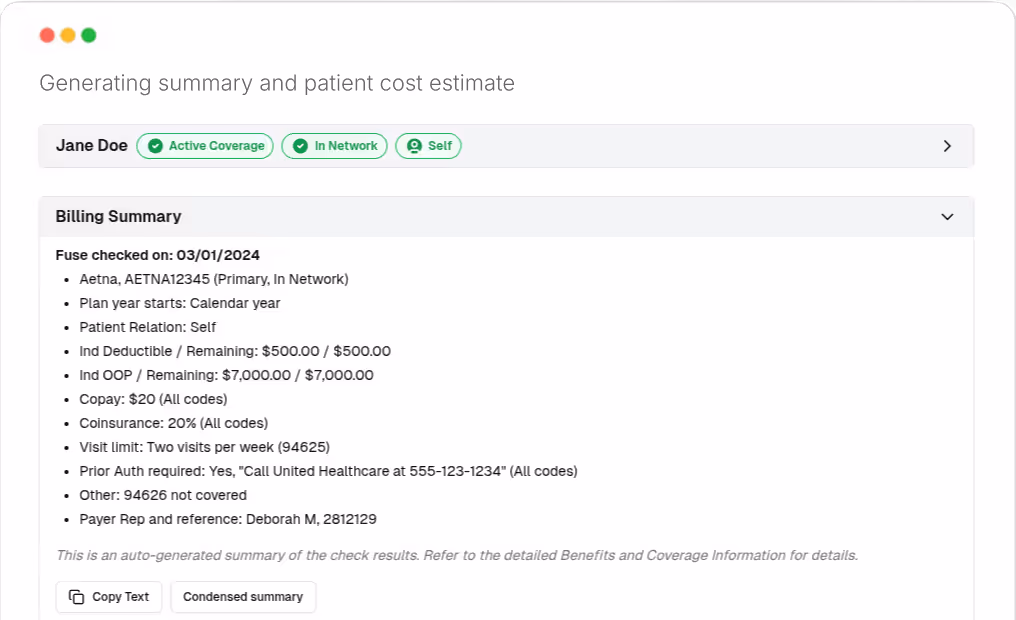Click the phone number 555-123-1234
1016x620 pixels.
pyautogui.click(x=452, y=471)
